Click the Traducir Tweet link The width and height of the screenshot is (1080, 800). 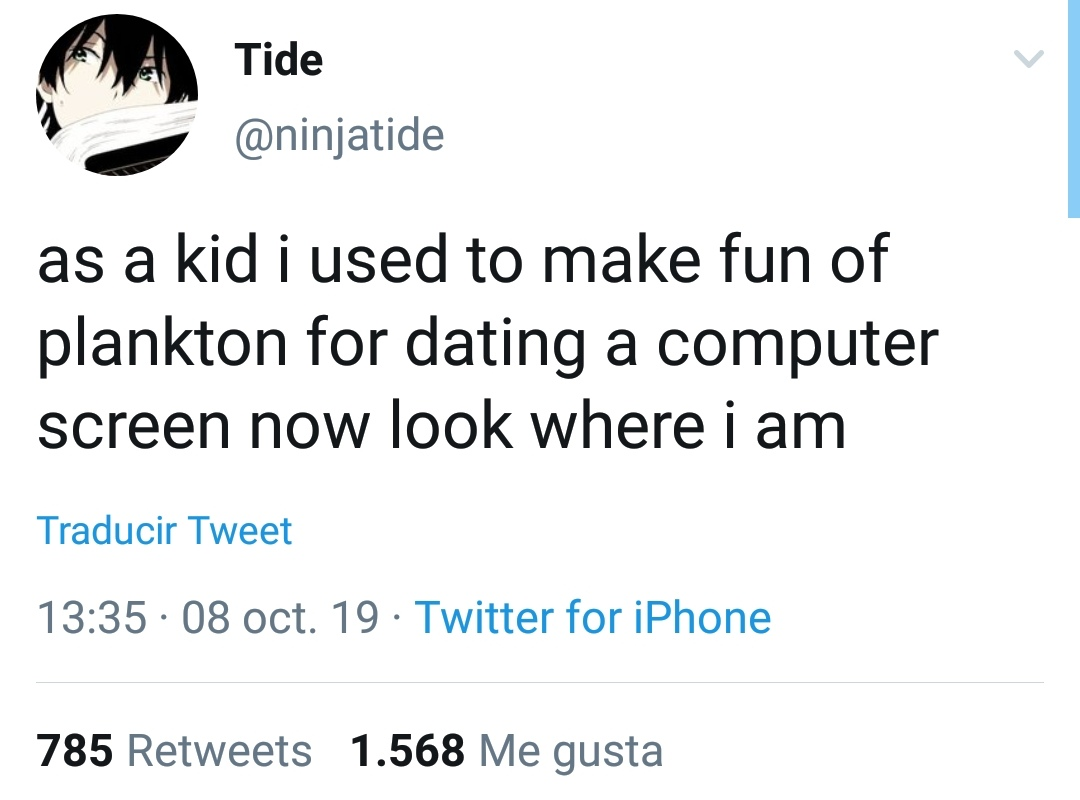point(165,530)
